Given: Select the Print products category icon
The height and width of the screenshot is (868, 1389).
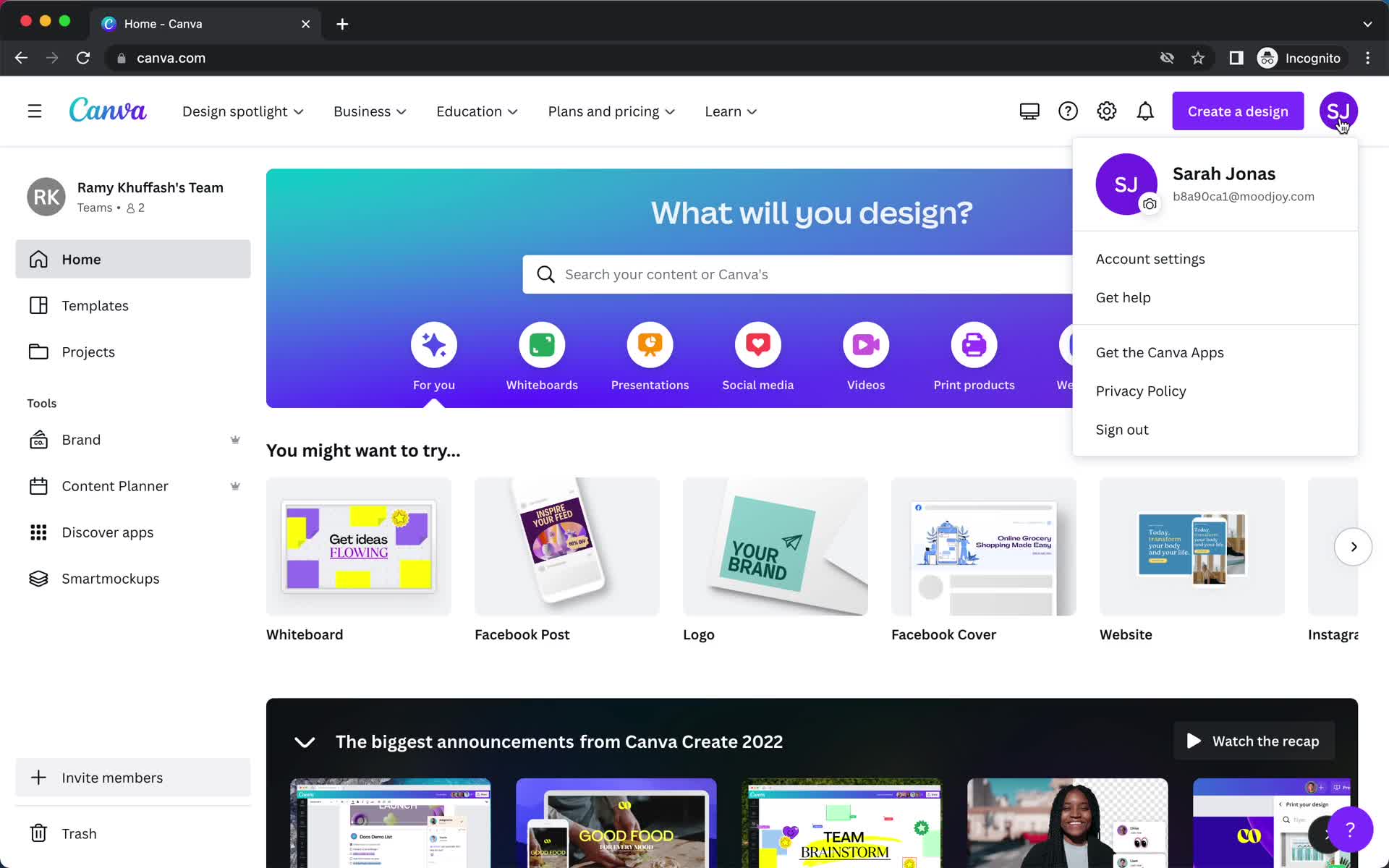Looking at the screenshot, I should 974,344.
